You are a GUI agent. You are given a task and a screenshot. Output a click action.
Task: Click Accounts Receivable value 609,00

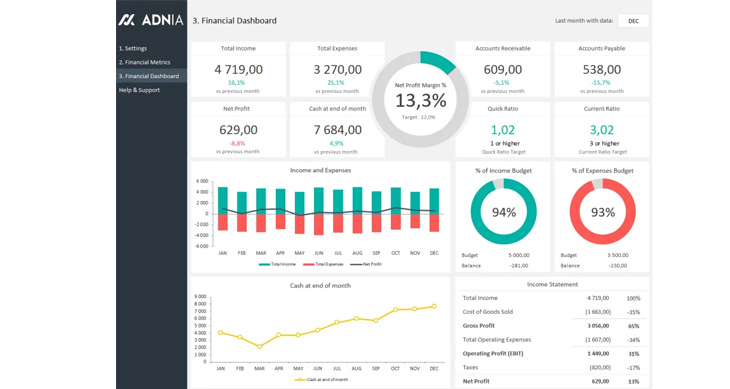[x=503, y=70]
